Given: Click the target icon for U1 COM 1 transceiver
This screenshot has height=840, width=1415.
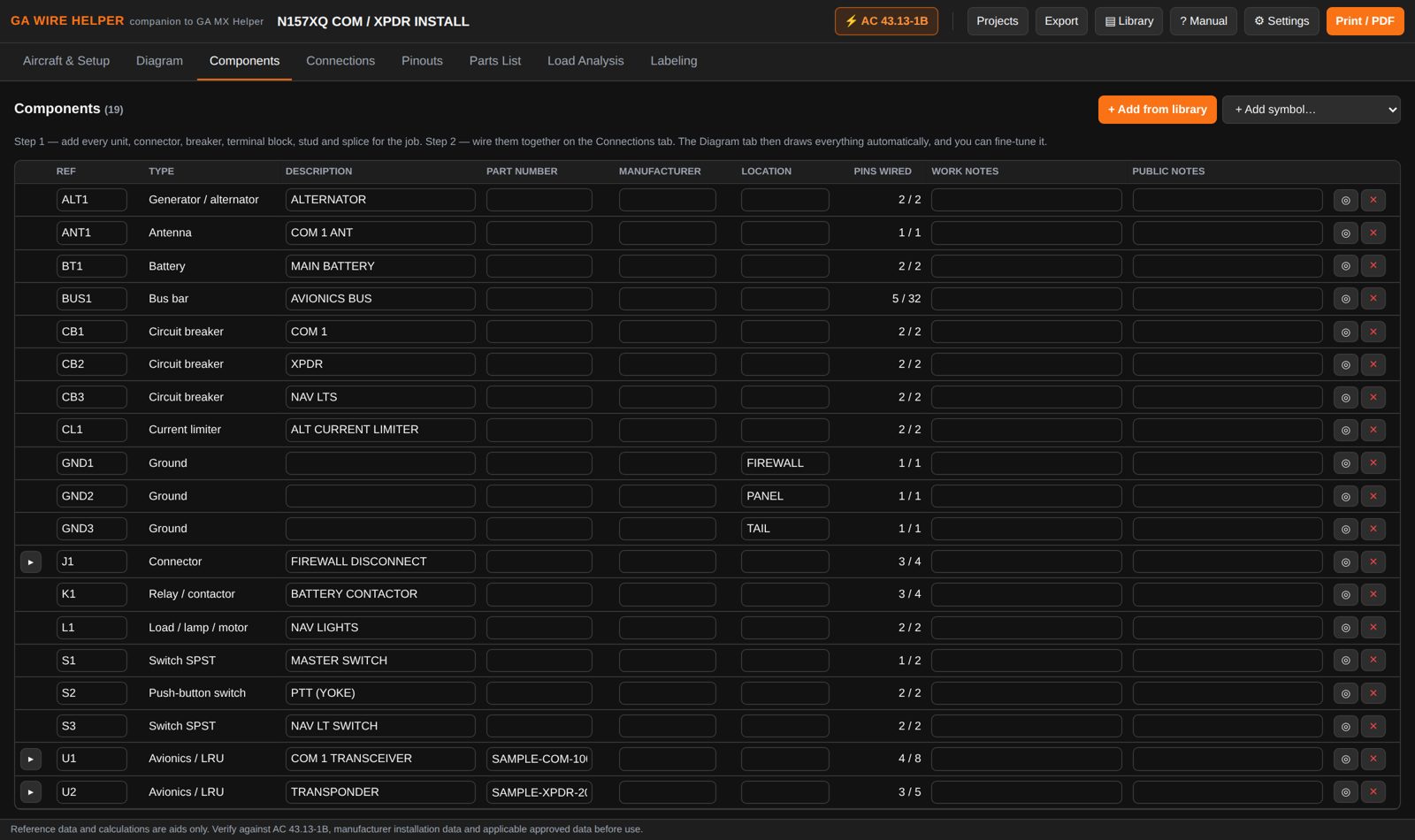Looking at the screenshot, I should (1345, 759).
